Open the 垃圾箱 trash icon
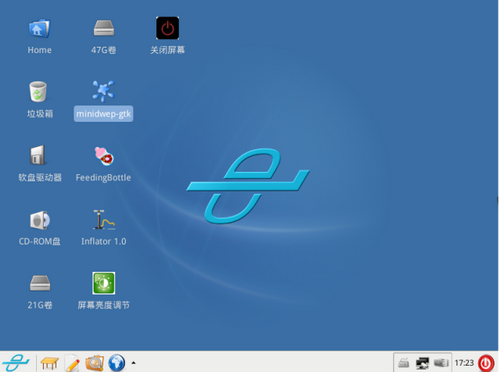Screen dimensions: 500x372 [38, 92]
